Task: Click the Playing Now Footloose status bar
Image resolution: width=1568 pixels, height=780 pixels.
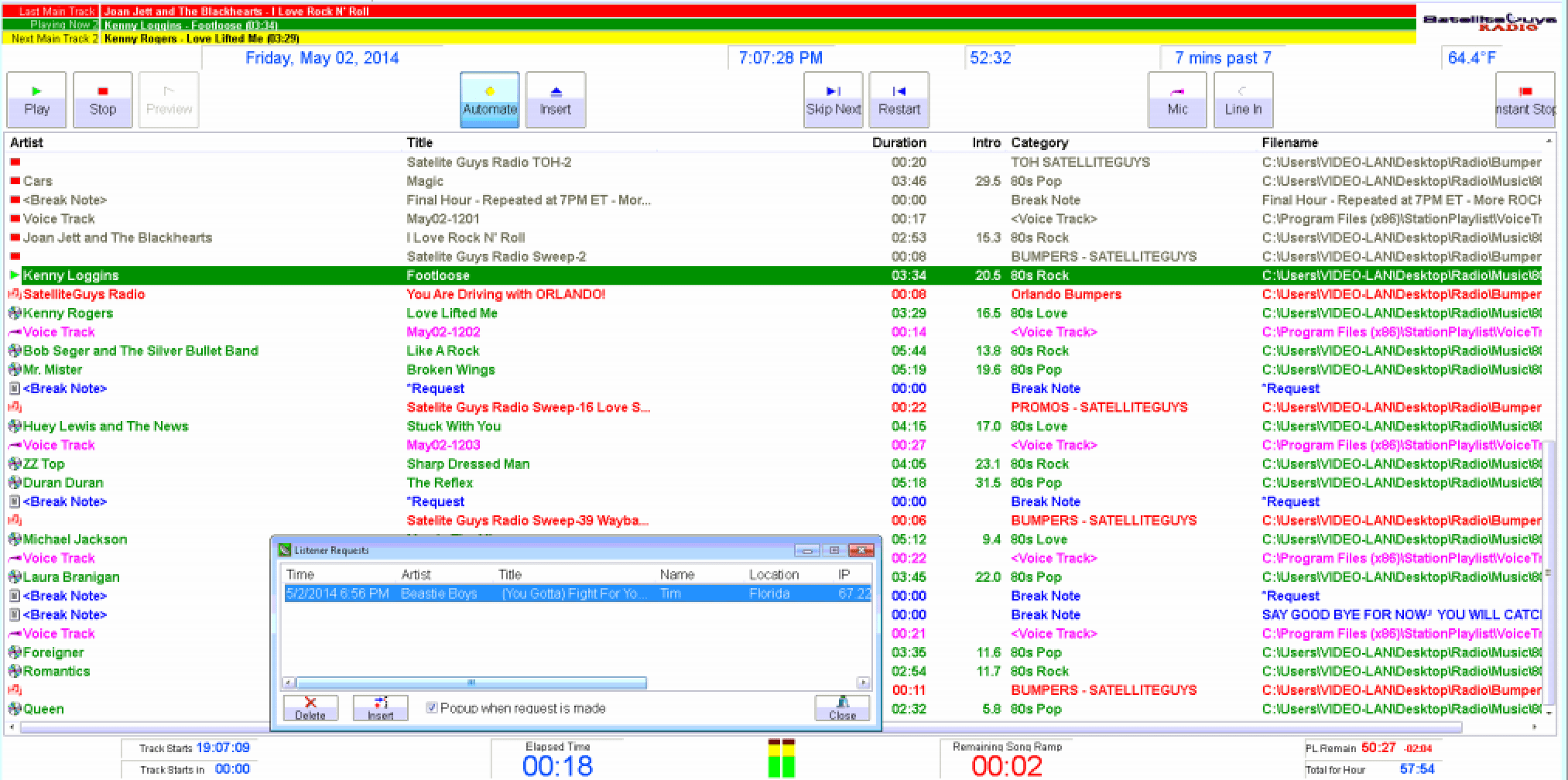Action: (708, 25)
